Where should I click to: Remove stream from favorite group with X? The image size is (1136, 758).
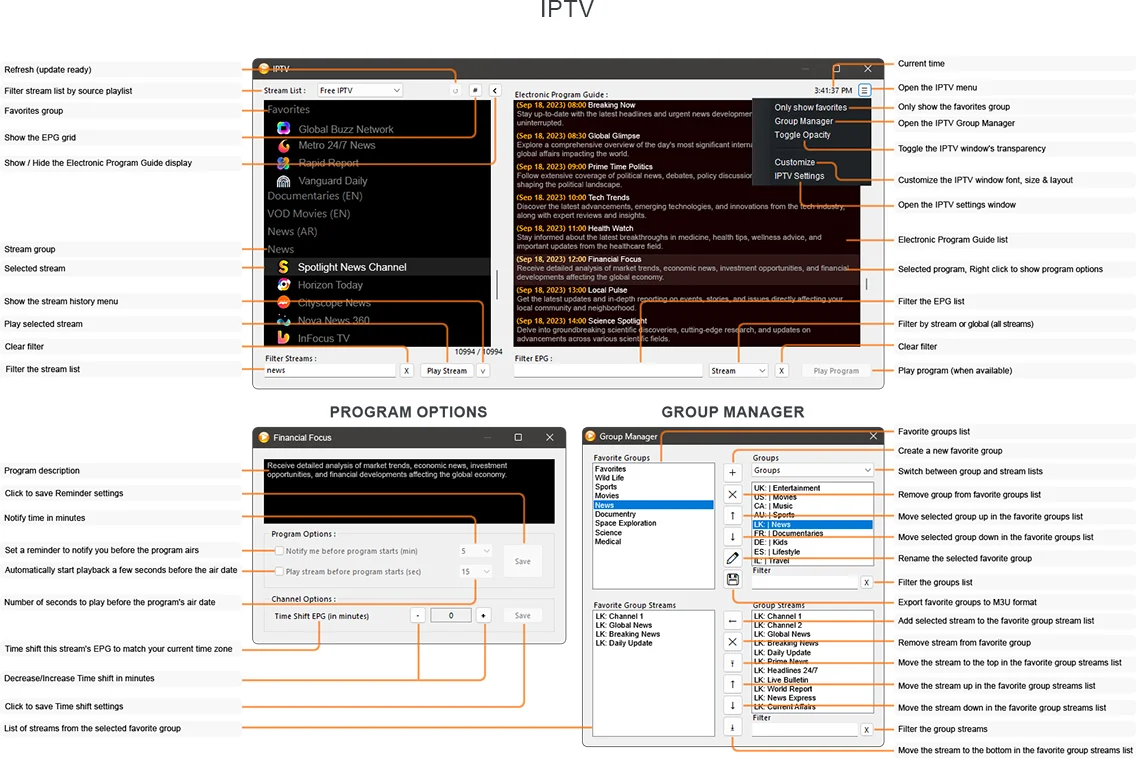[732, 642]
